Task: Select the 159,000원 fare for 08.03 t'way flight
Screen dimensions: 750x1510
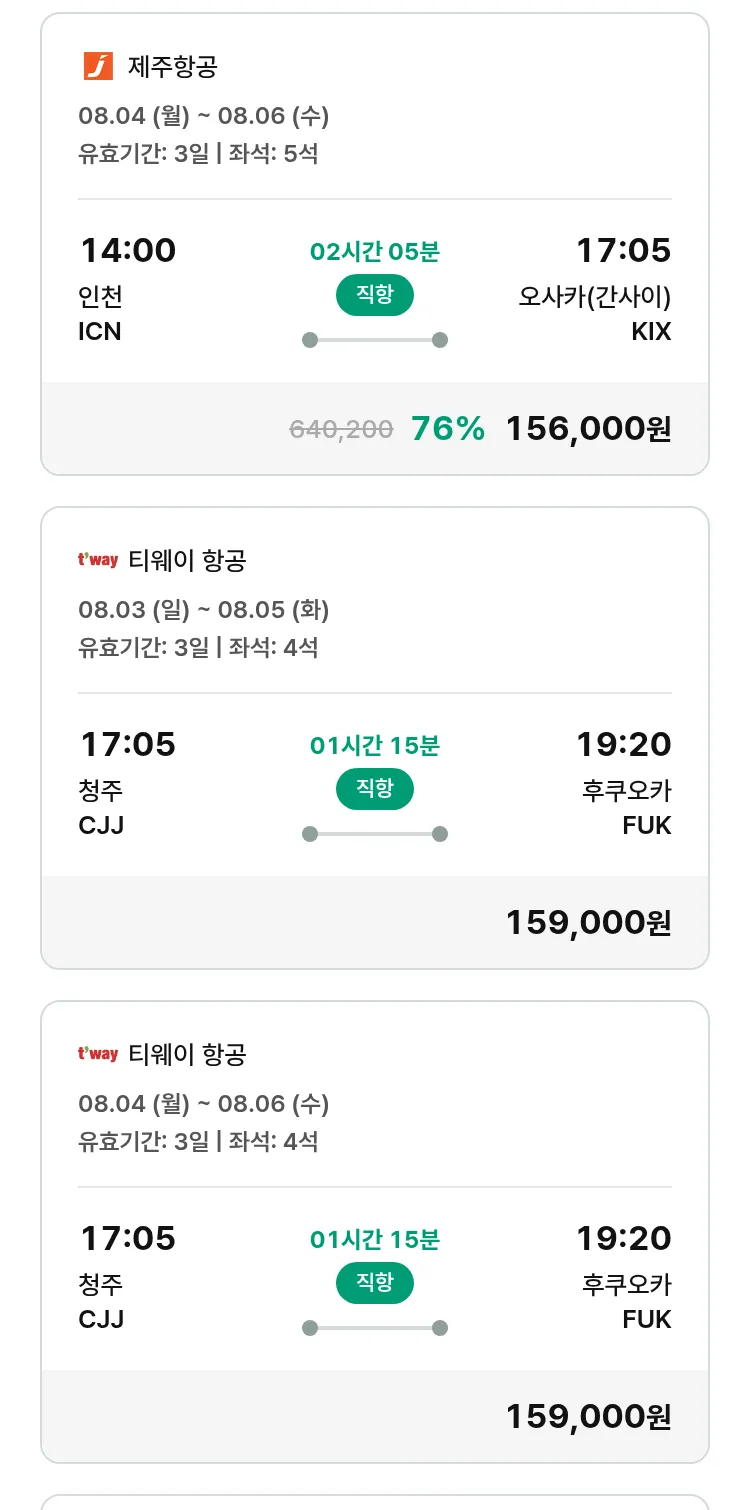Action: pyautogui.click(x=588, y=923)
